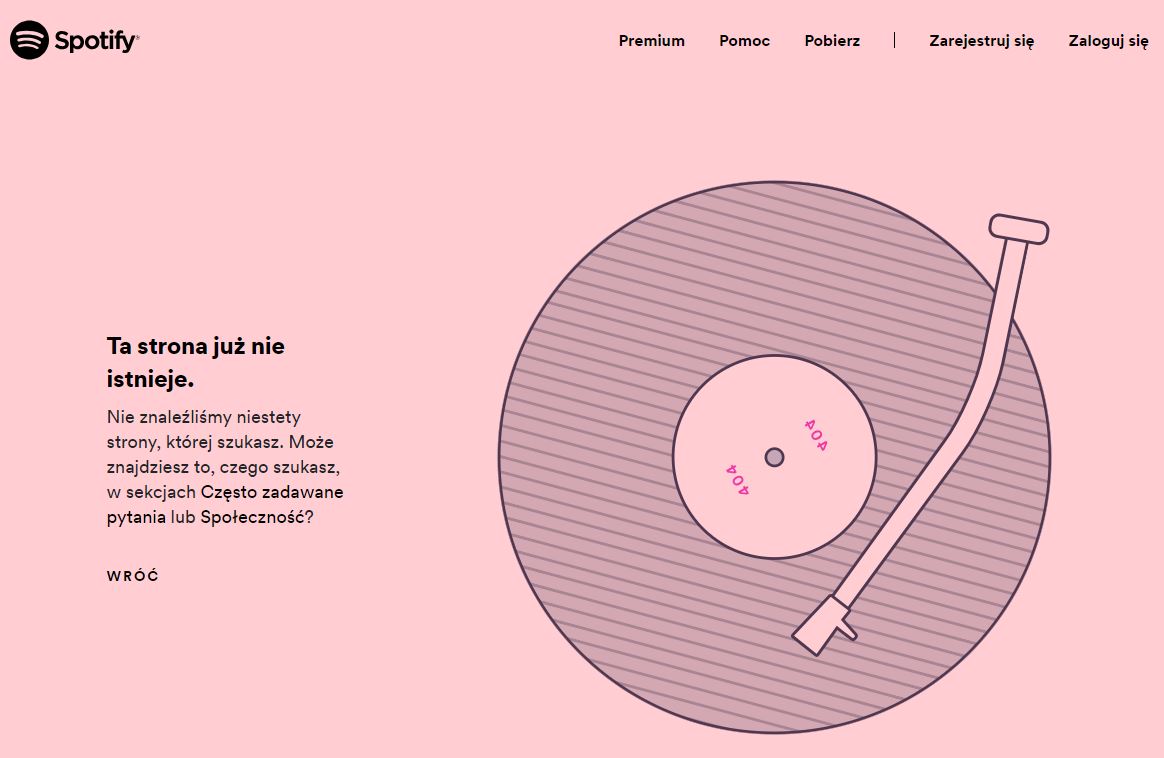The height and width of the screenshot is (758, 1164).
Task: Click the WRÓĆ back link
Action: 133,576
